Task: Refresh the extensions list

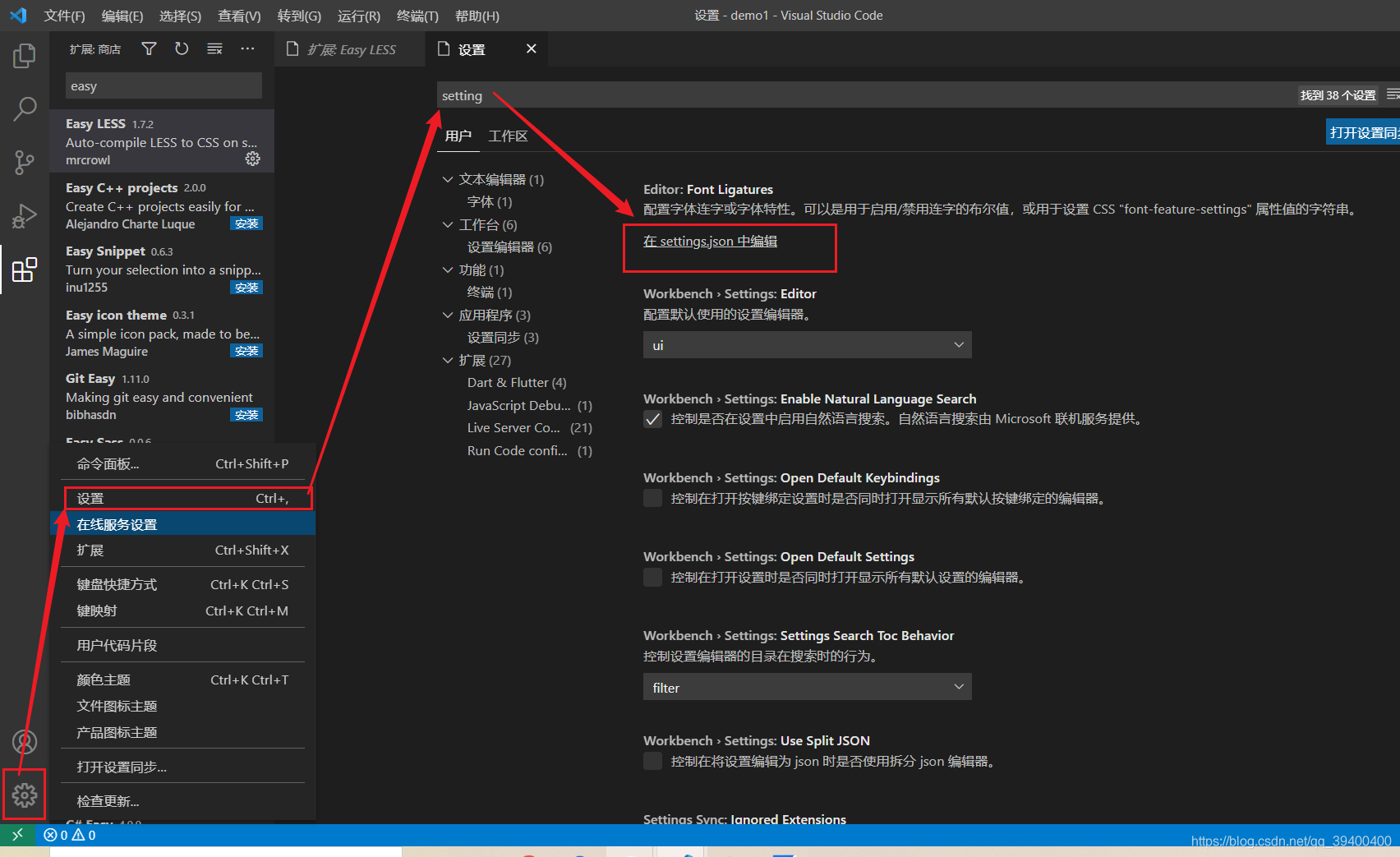Action: click(x=182, y=49)
